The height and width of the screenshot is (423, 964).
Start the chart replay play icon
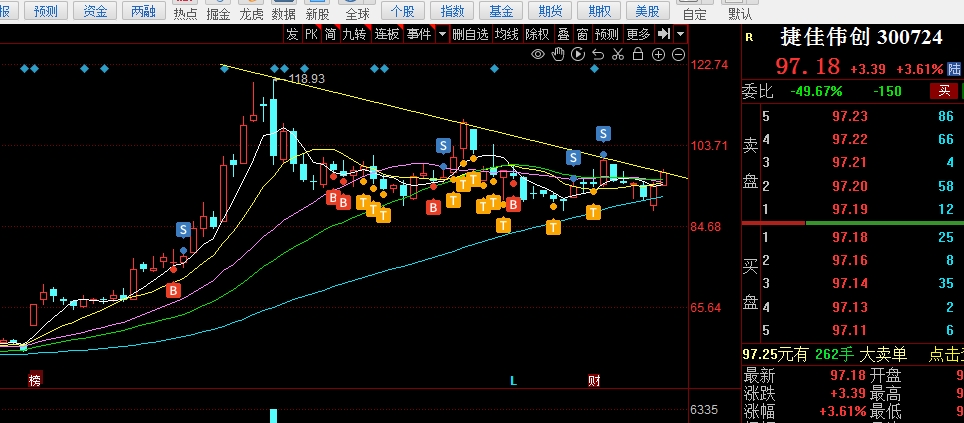578,54
